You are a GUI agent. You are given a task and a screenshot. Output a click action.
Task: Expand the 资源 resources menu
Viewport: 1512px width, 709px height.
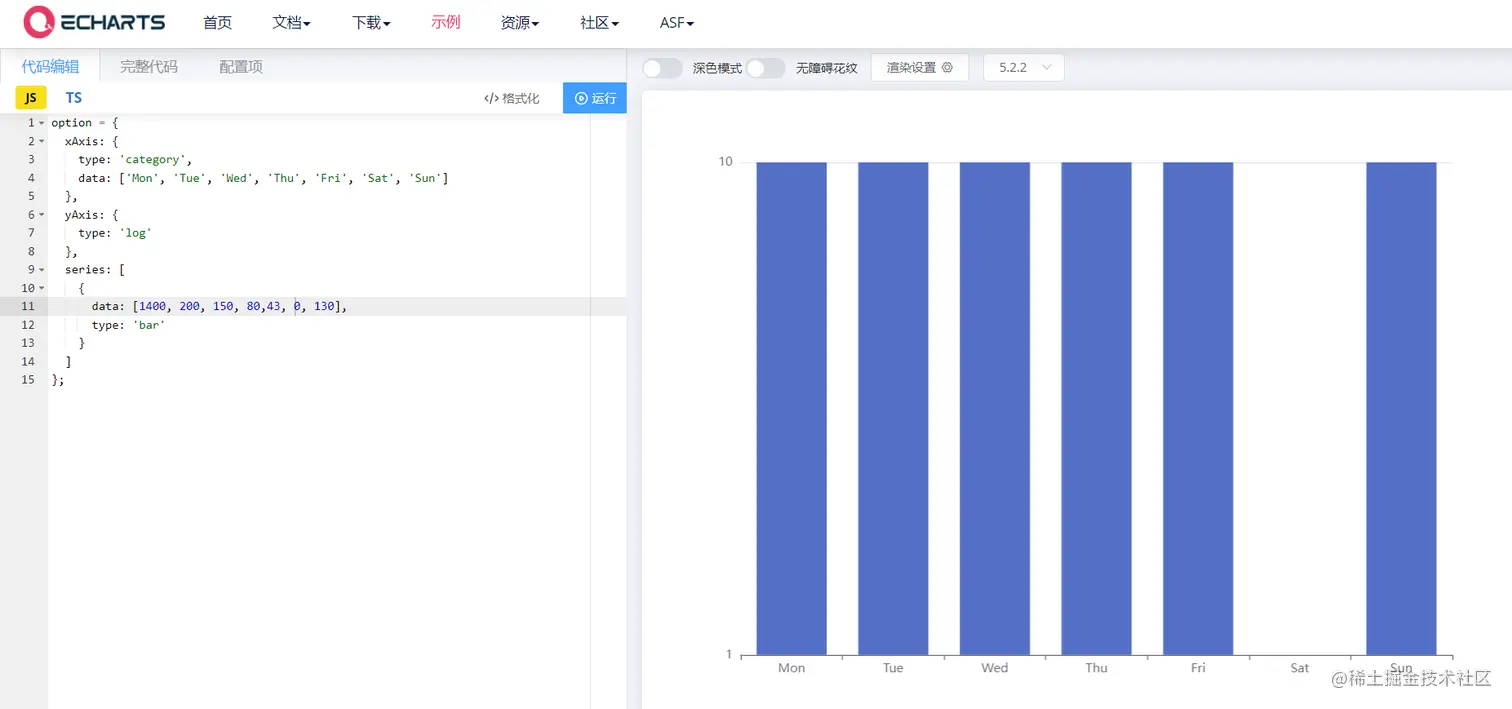(x=520, y=22)
